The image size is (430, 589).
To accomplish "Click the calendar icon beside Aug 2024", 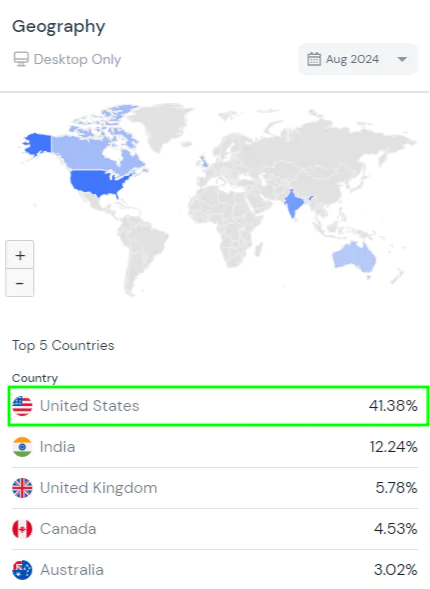I will tap(314, 59).
